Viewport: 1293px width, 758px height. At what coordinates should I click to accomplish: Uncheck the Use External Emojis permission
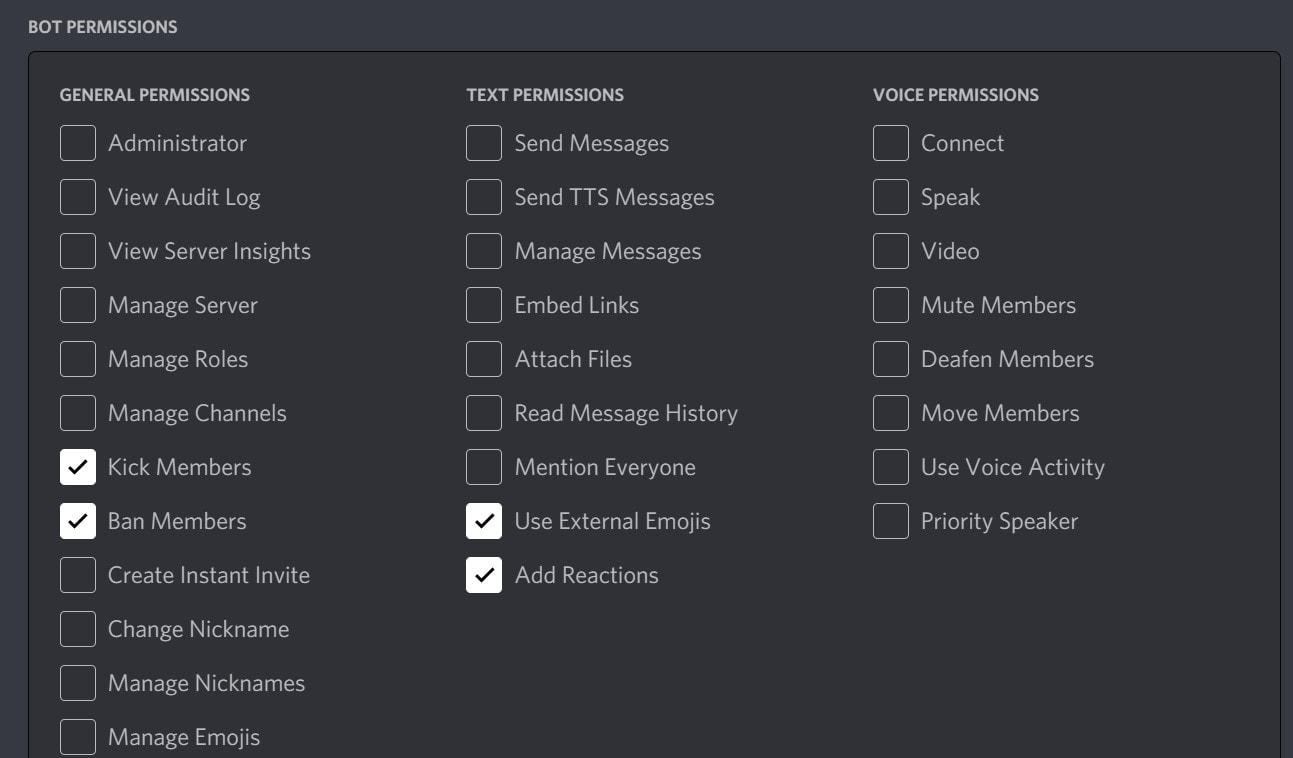[x=483, y=520]
